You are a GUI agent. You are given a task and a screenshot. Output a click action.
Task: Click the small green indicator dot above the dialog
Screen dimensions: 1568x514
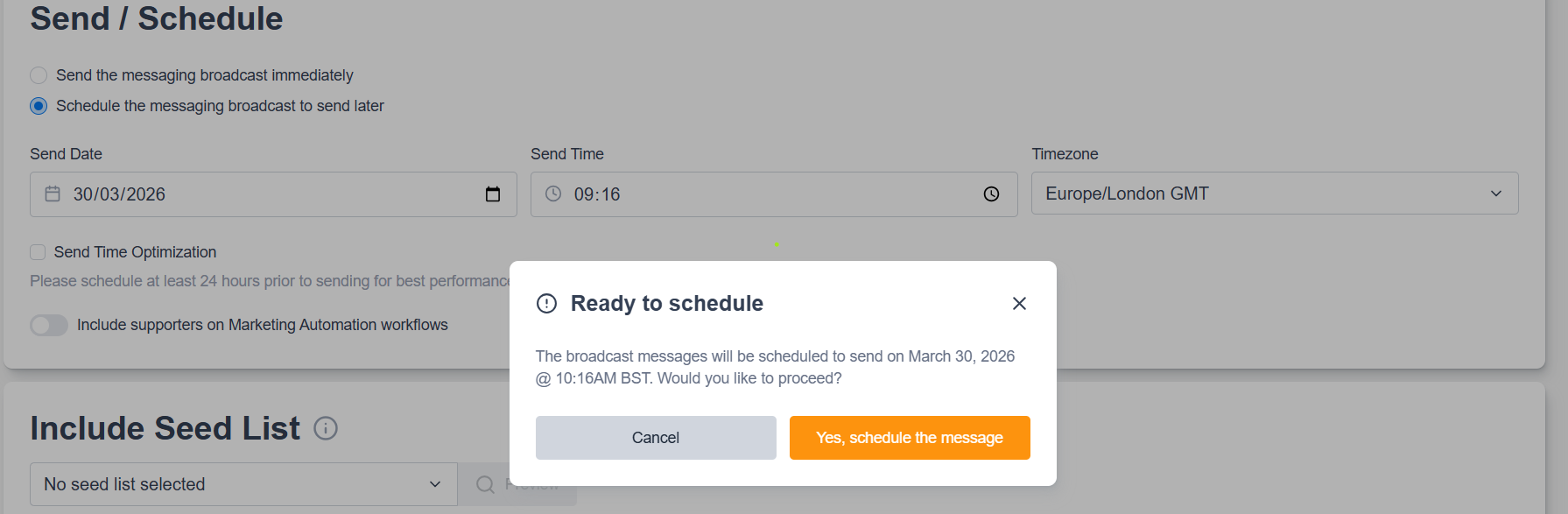point(776,245)
